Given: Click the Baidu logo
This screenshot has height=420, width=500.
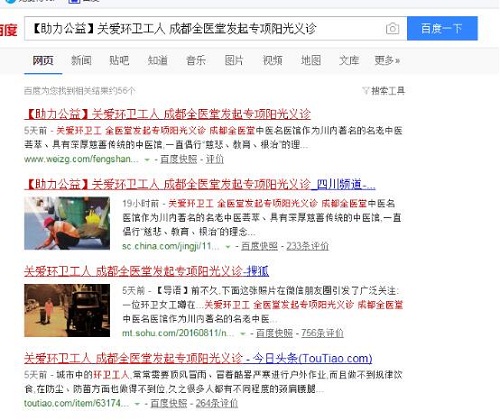Looking at the screenshot, I should tap(8, 30).
